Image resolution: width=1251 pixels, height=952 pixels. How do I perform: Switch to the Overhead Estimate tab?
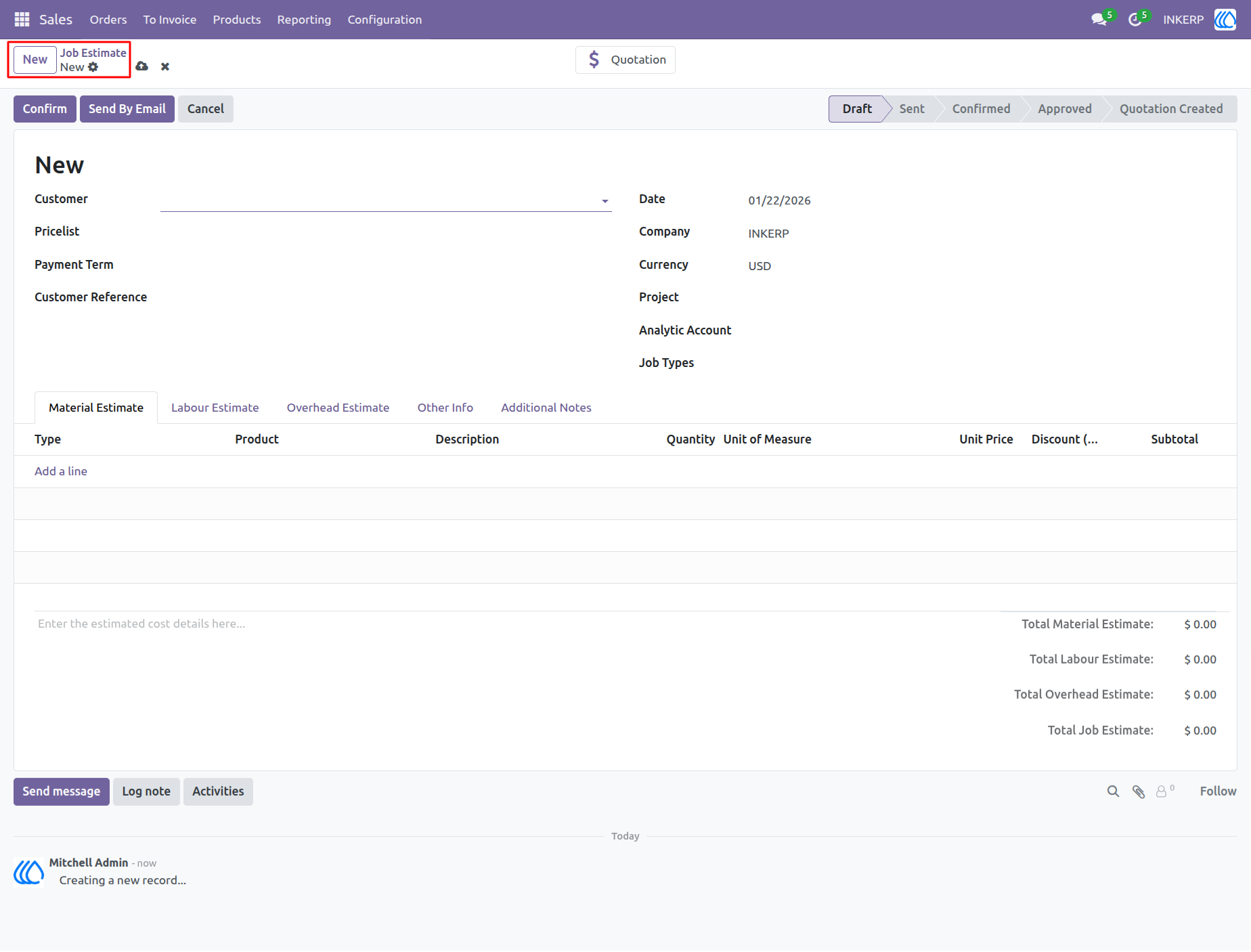click(338, 408)
